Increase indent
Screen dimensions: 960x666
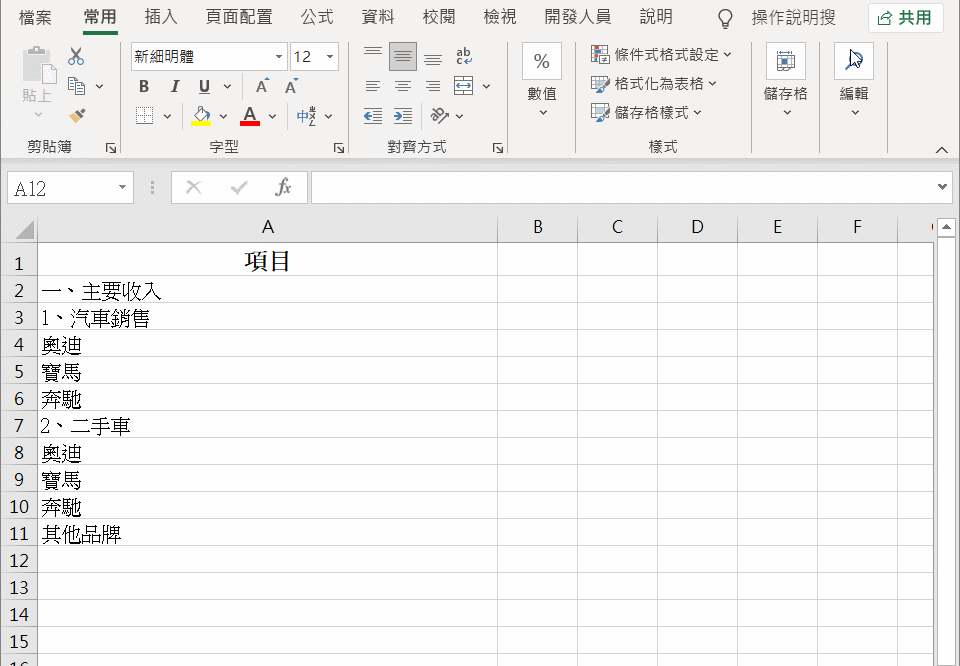(403, 116)
